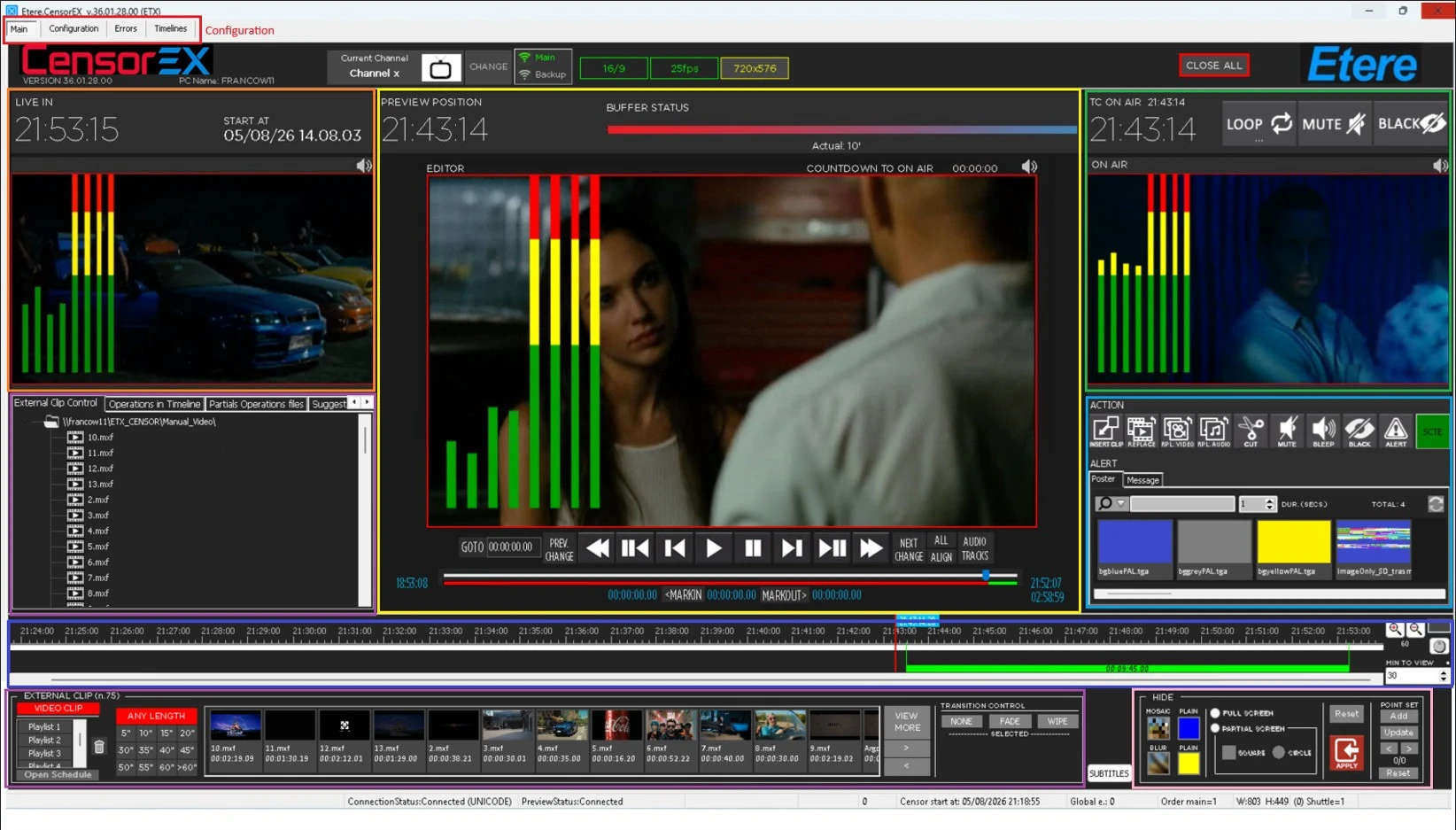Zoom in the timeline
This screenshot has width=1456, height=830.
coord(1396,629)
